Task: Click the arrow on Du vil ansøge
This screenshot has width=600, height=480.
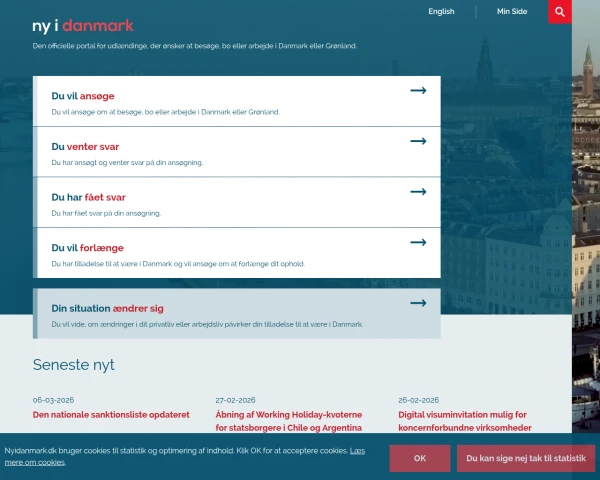Action: 418,90
